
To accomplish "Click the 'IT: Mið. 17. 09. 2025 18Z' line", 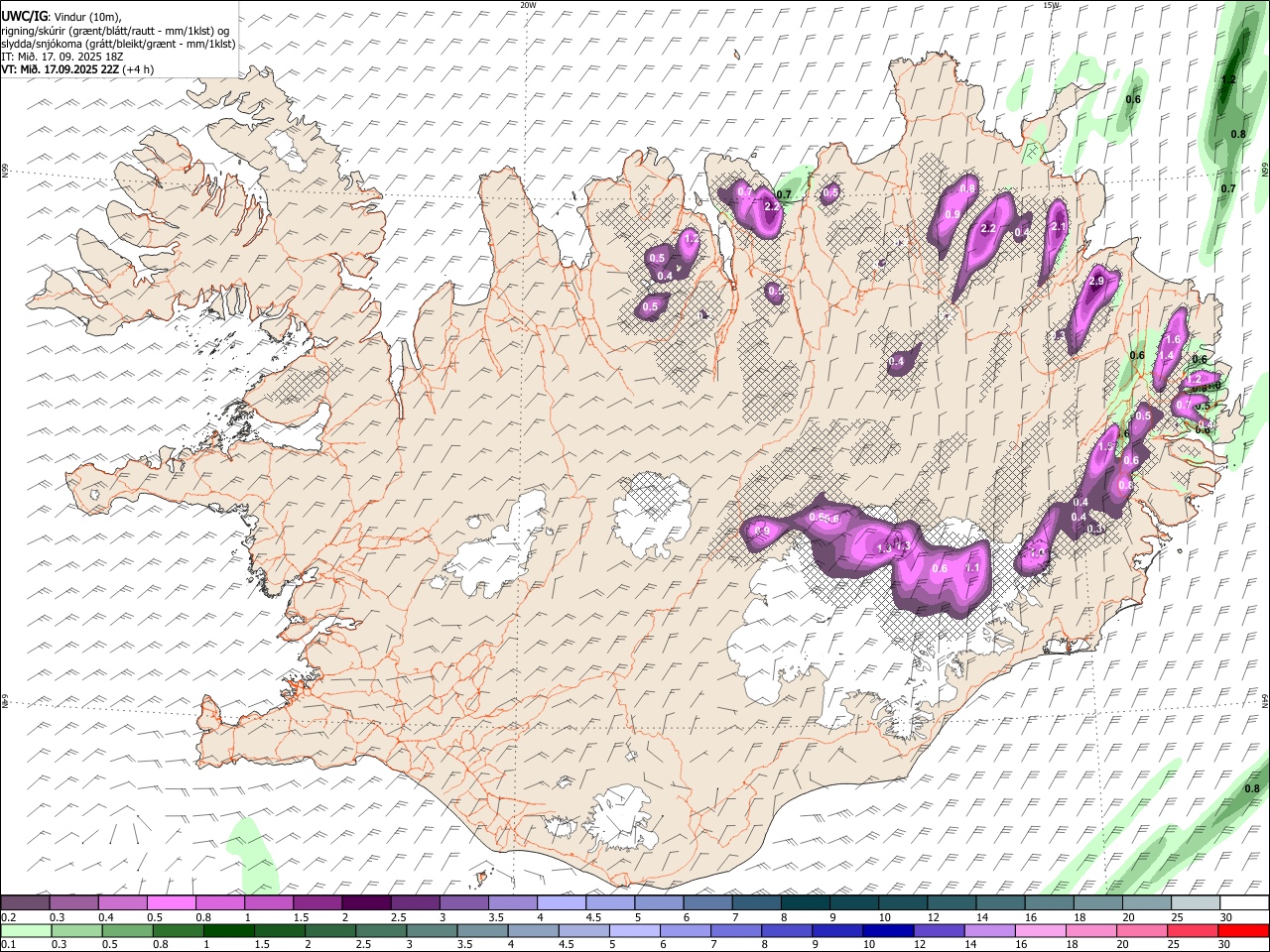I will [x=62, y=57].
